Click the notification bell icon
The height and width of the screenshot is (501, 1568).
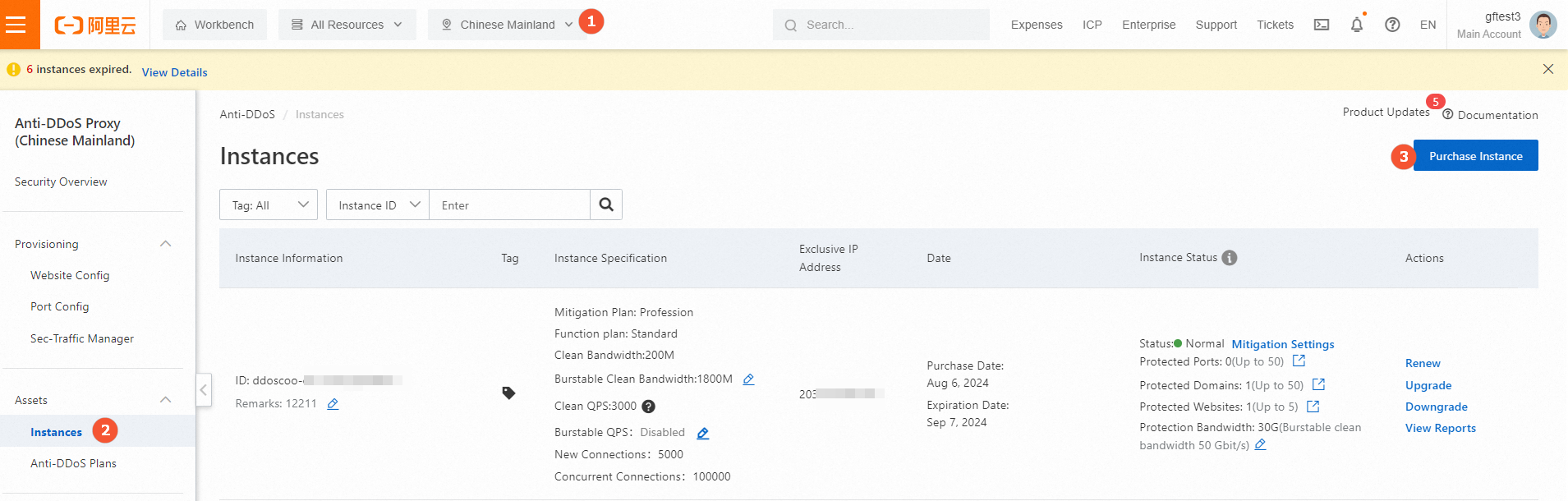[x=1357, y=25]
